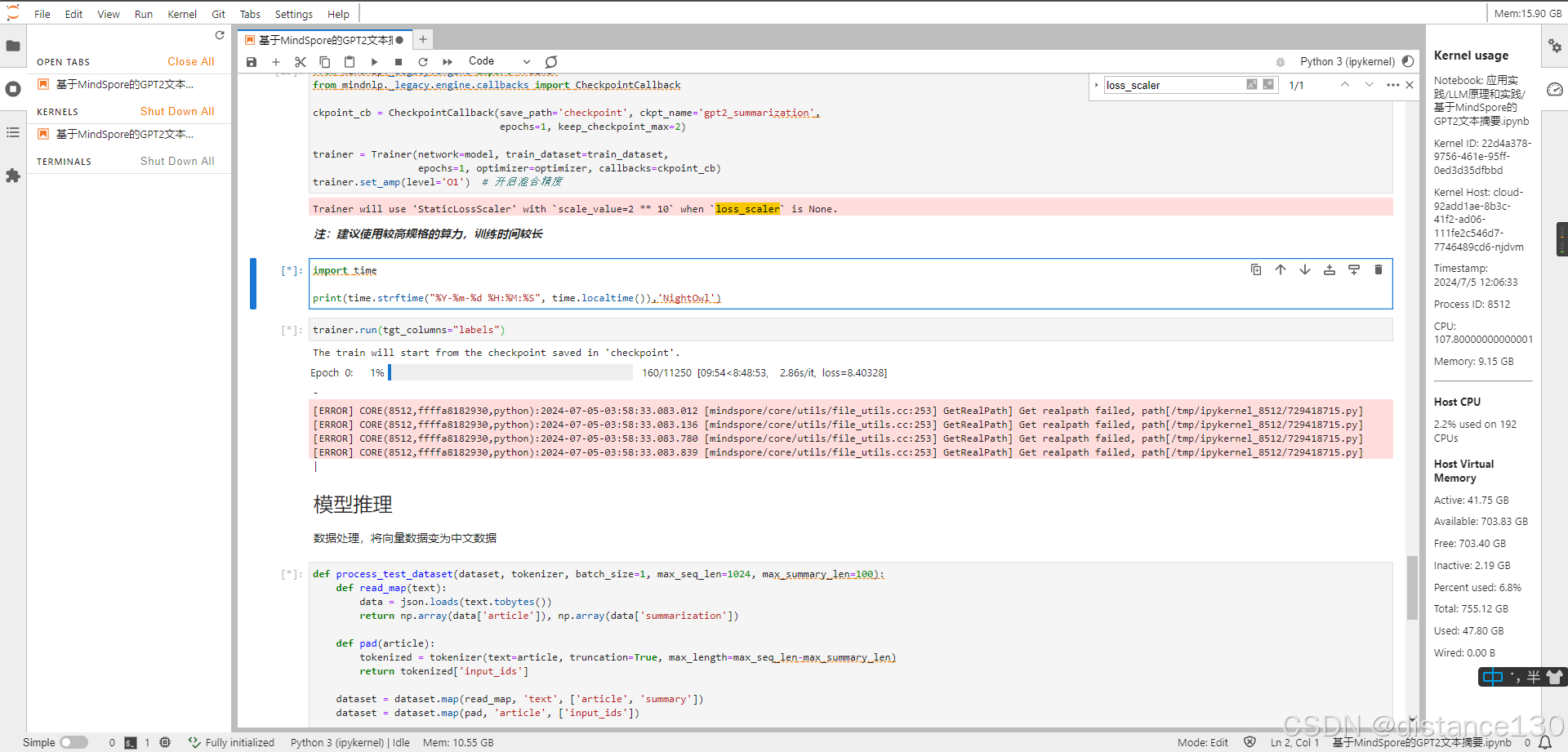Cut the selected cell with scissors icon
The width and height of the screenshot is (1568, 752).
pyautogui.click(x=301, y=62)
